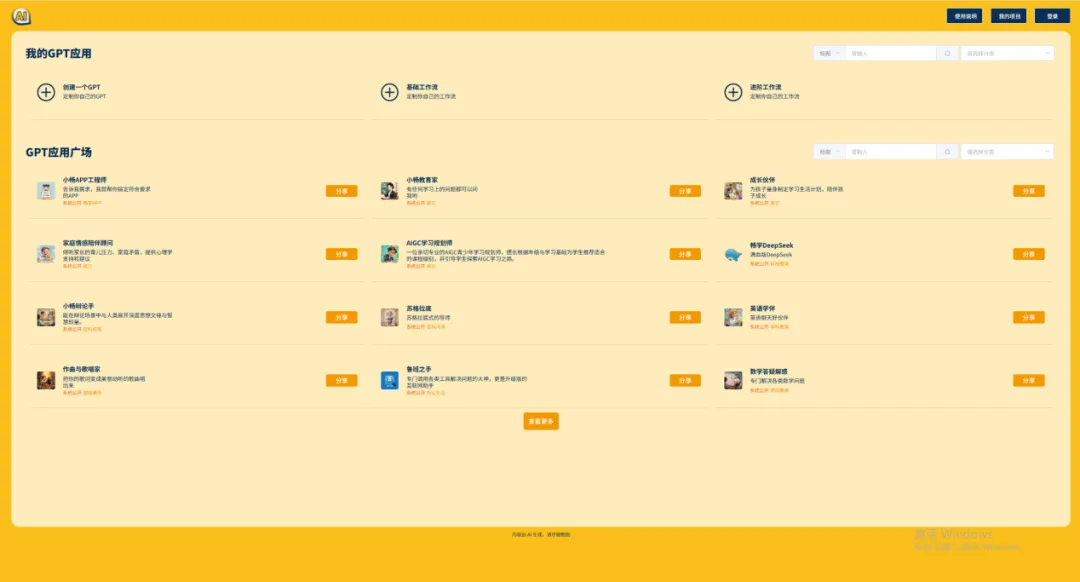Click the 英语学伴 title text
Viewport: 1080px width, 582px height.
click(762, 309)
